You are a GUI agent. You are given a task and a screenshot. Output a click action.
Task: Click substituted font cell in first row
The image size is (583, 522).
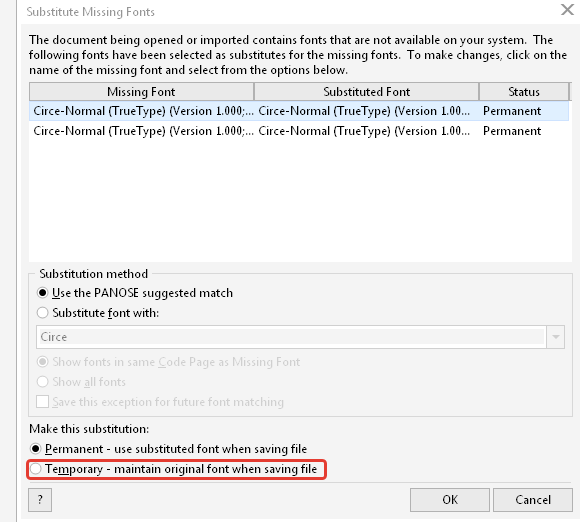[x=364, y=111]
